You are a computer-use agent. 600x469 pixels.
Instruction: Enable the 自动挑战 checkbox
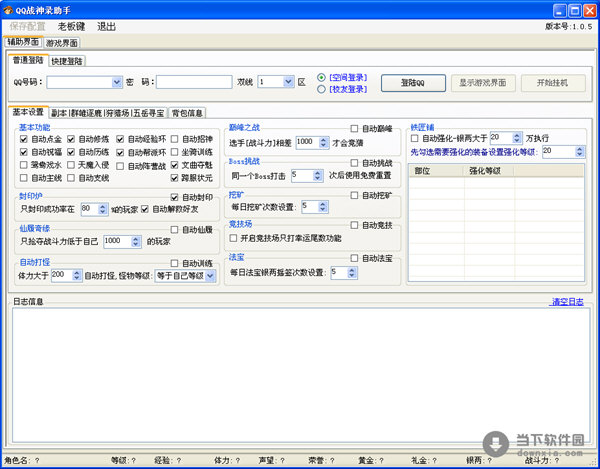354,163
